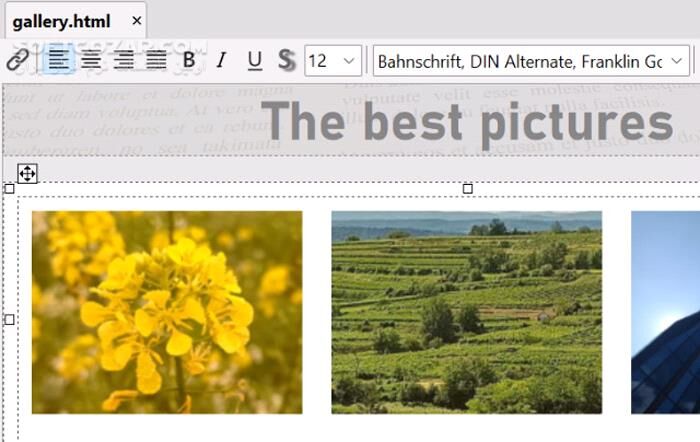Select the yellow flowers picture
Viewport: 700px width, 442px height.
167,312
